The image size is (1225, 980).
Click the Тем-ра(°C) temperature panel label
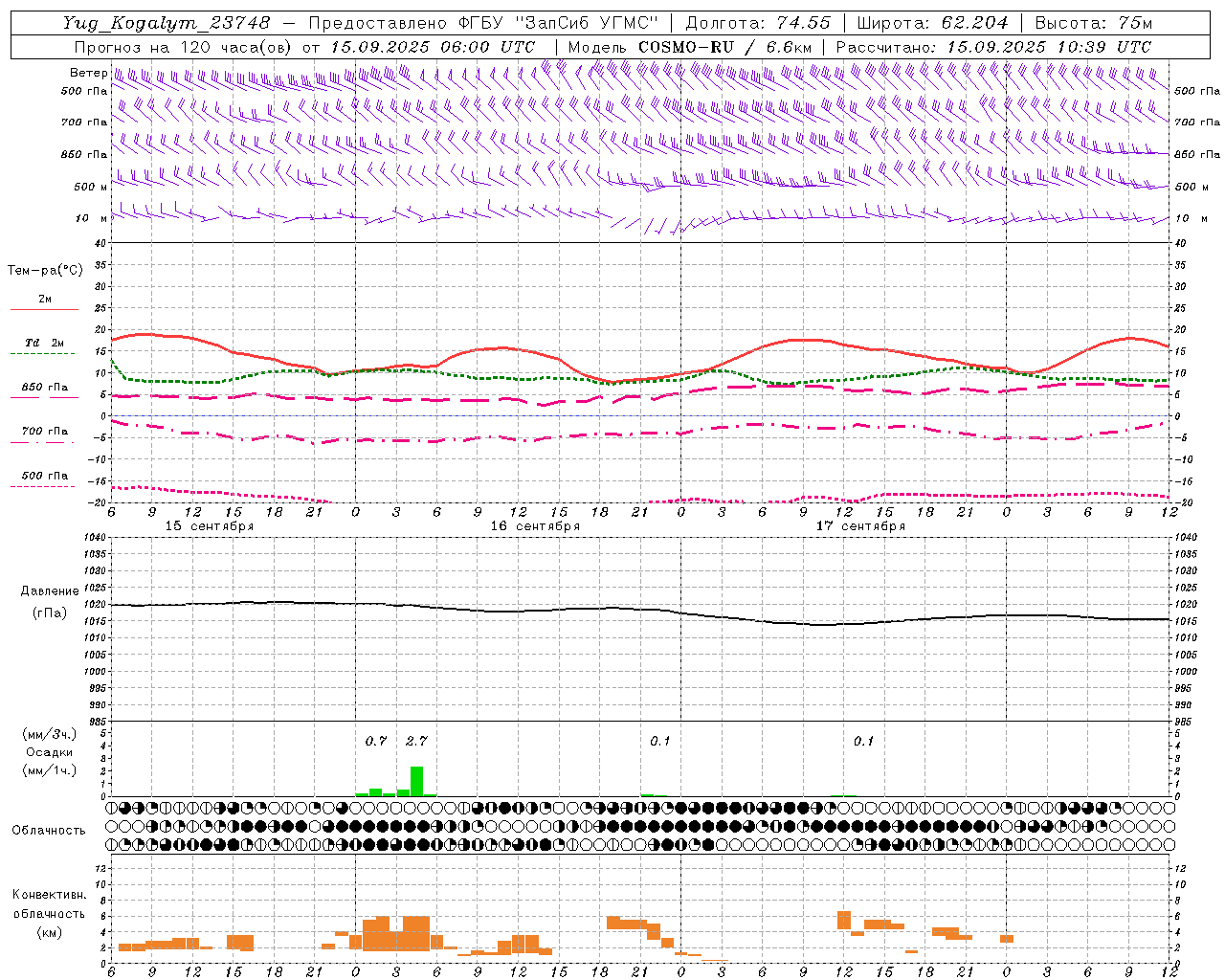click(45, 271)
